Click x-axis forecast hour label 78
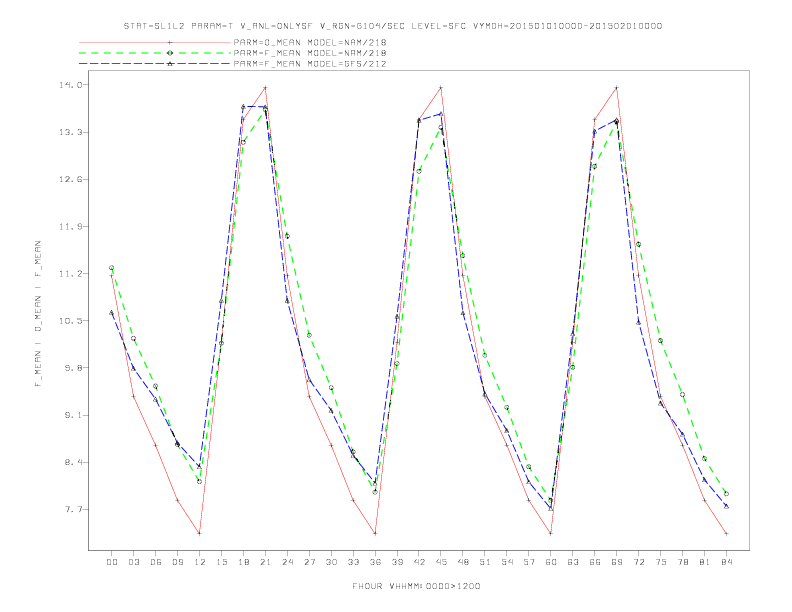The height and width of the screenshot is (612, 792). 682,562
